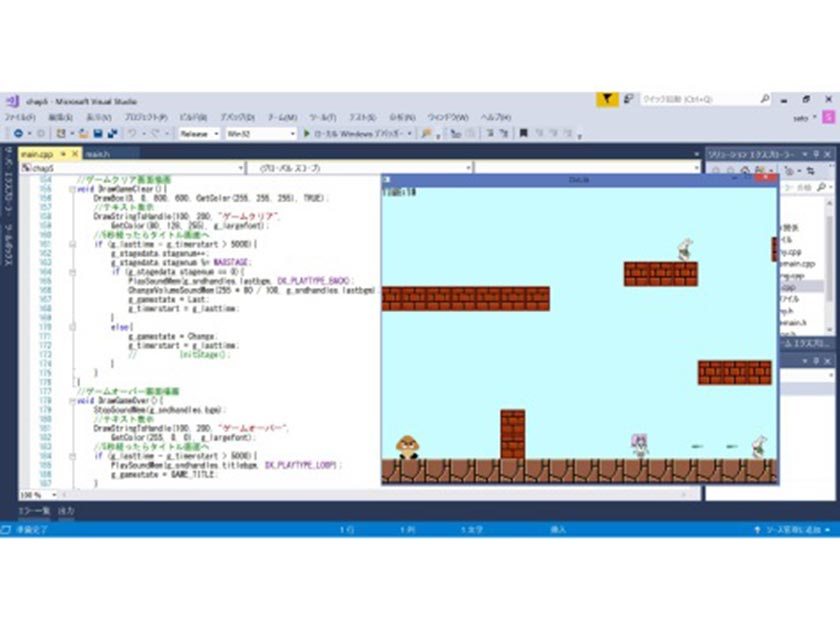Click the Uncomment selection icon
The width and height of the screenshot is (840, 630).
point(504,133)
